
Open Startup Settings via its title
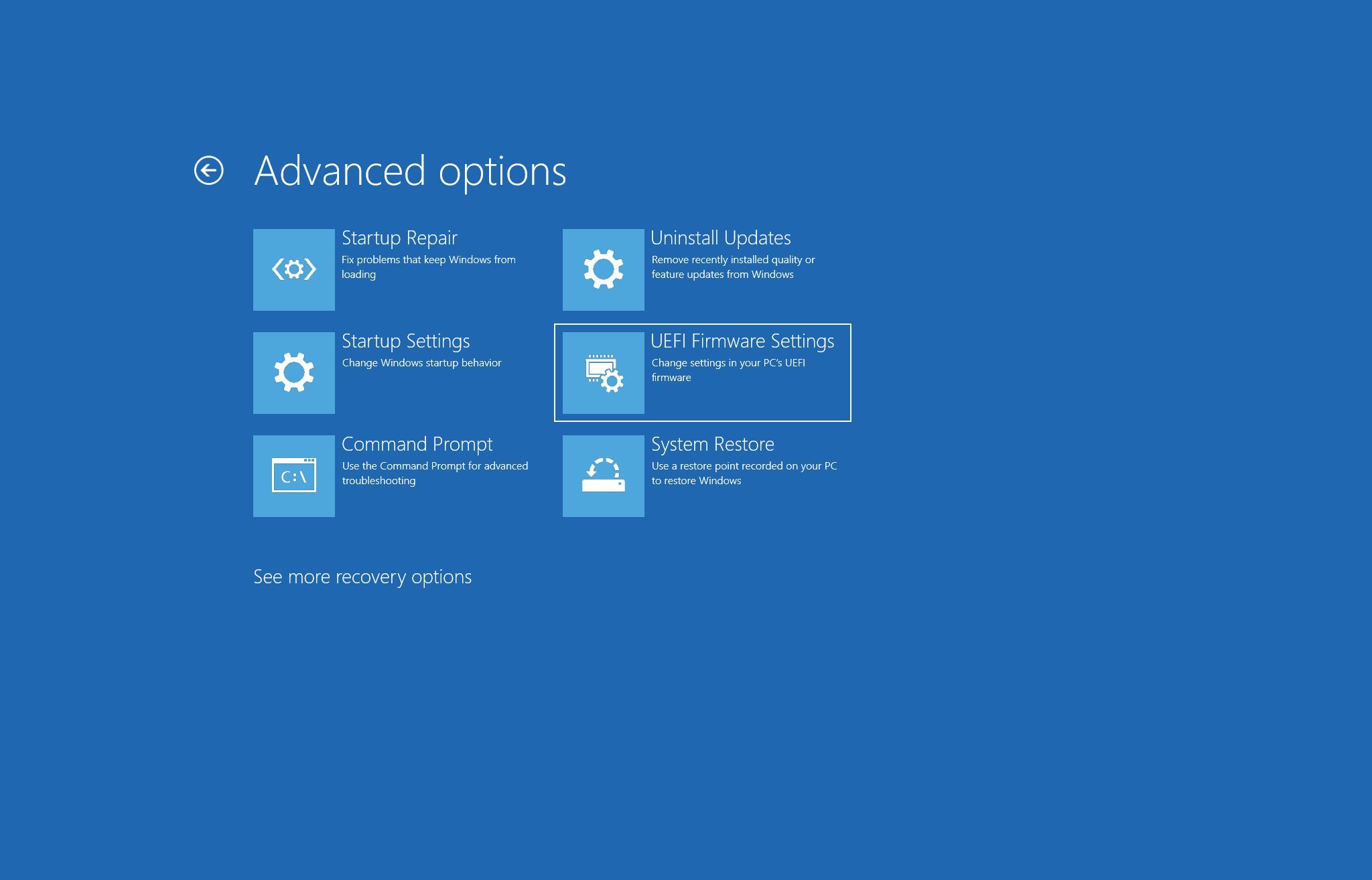[405, 341]
